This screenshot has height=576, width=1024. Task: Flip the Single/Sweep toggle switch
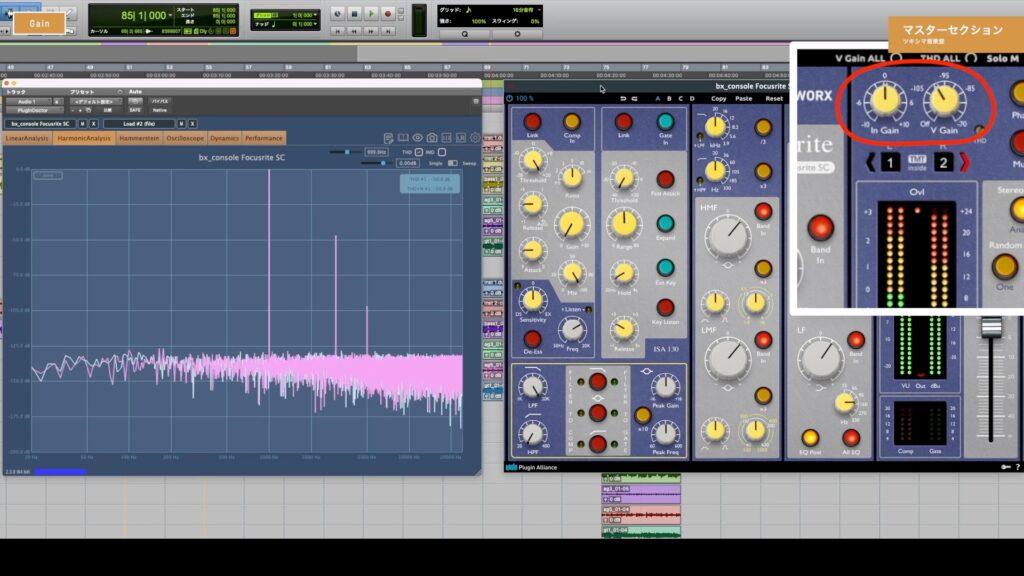453,163
